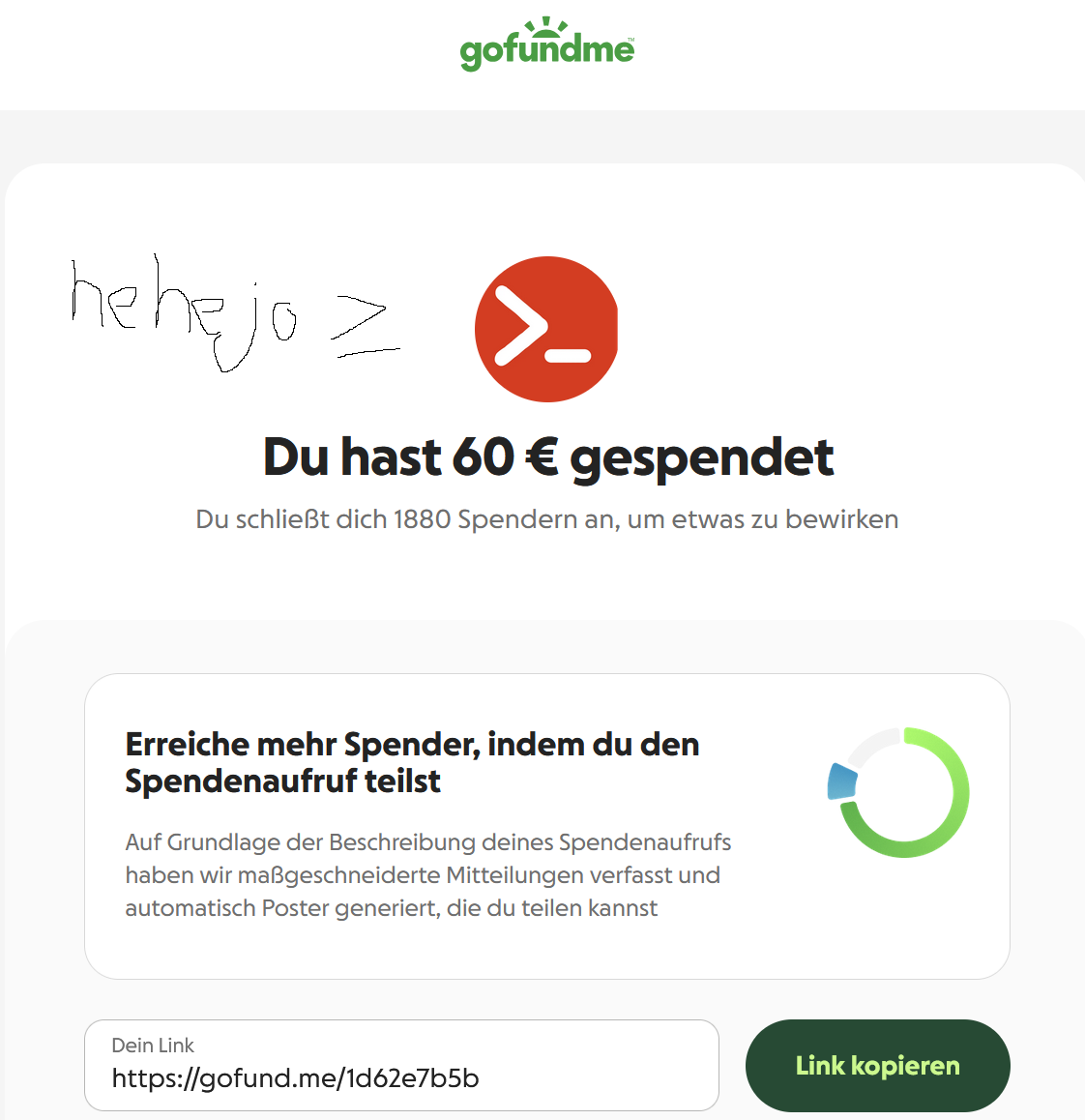Click the "Du schließt dich 1880 Spendern an" subtitle
The height and width of the screenshot is (1120, 1085).
[x=547, y=519]
